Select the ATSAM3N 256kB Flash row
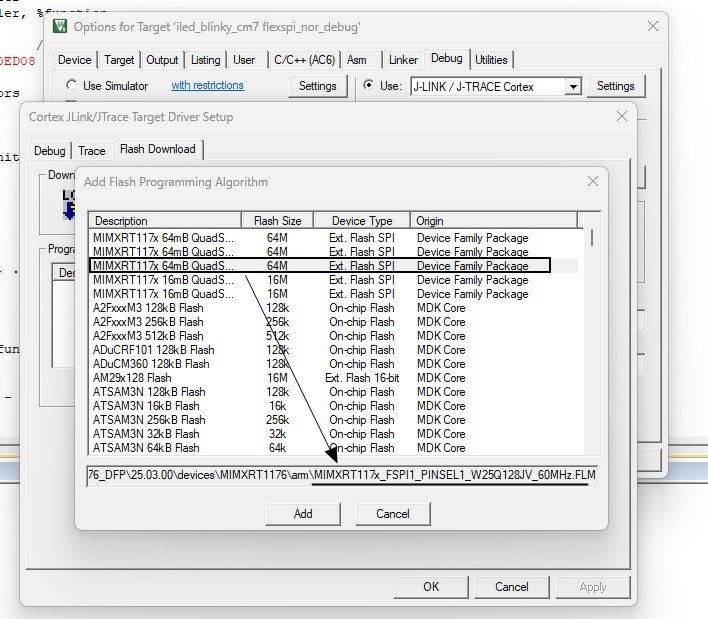Image resolution: width=708 pixels, height=619 pixels. pyautogui.click(x=333, y=420)
